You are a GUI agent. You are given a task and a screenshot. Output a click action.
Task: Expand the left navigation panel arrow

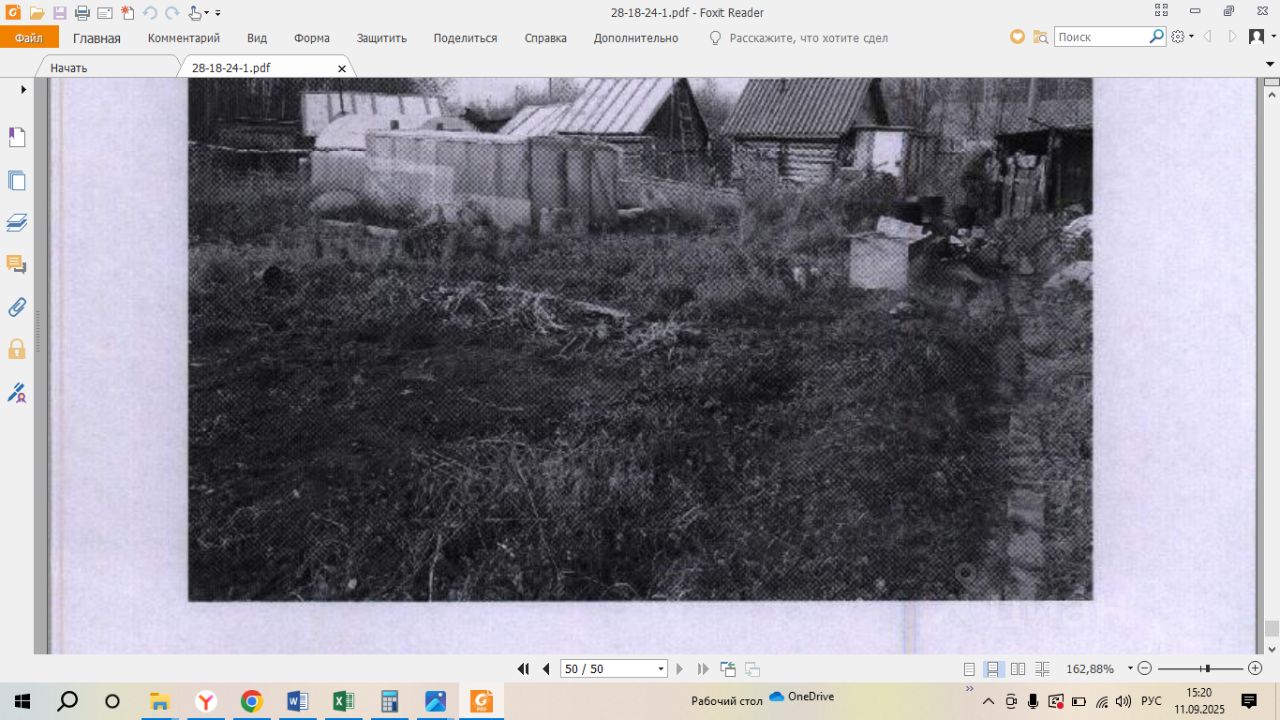tap(23, 89)
